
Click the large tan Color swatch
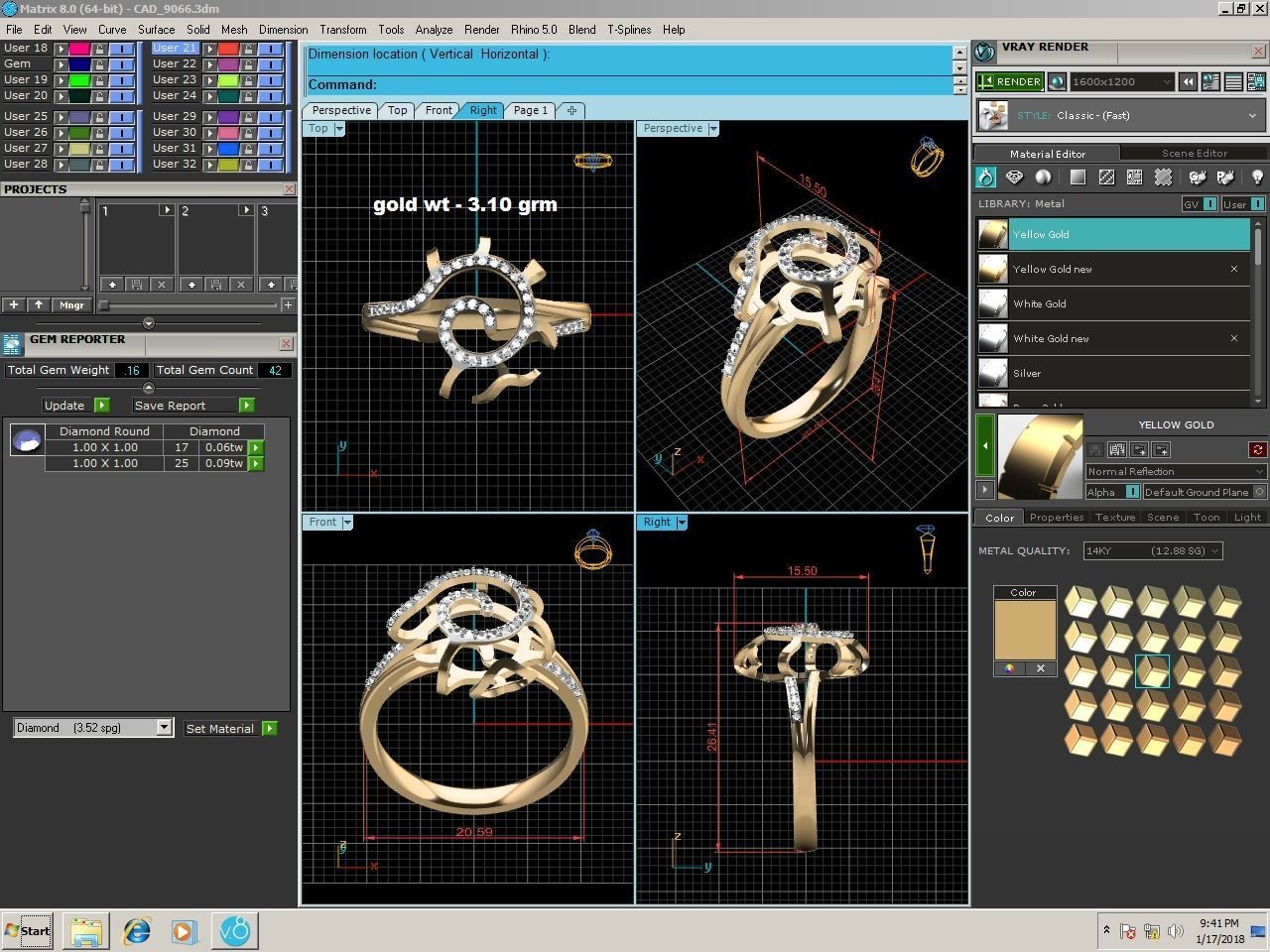(x=1024, y=630)
